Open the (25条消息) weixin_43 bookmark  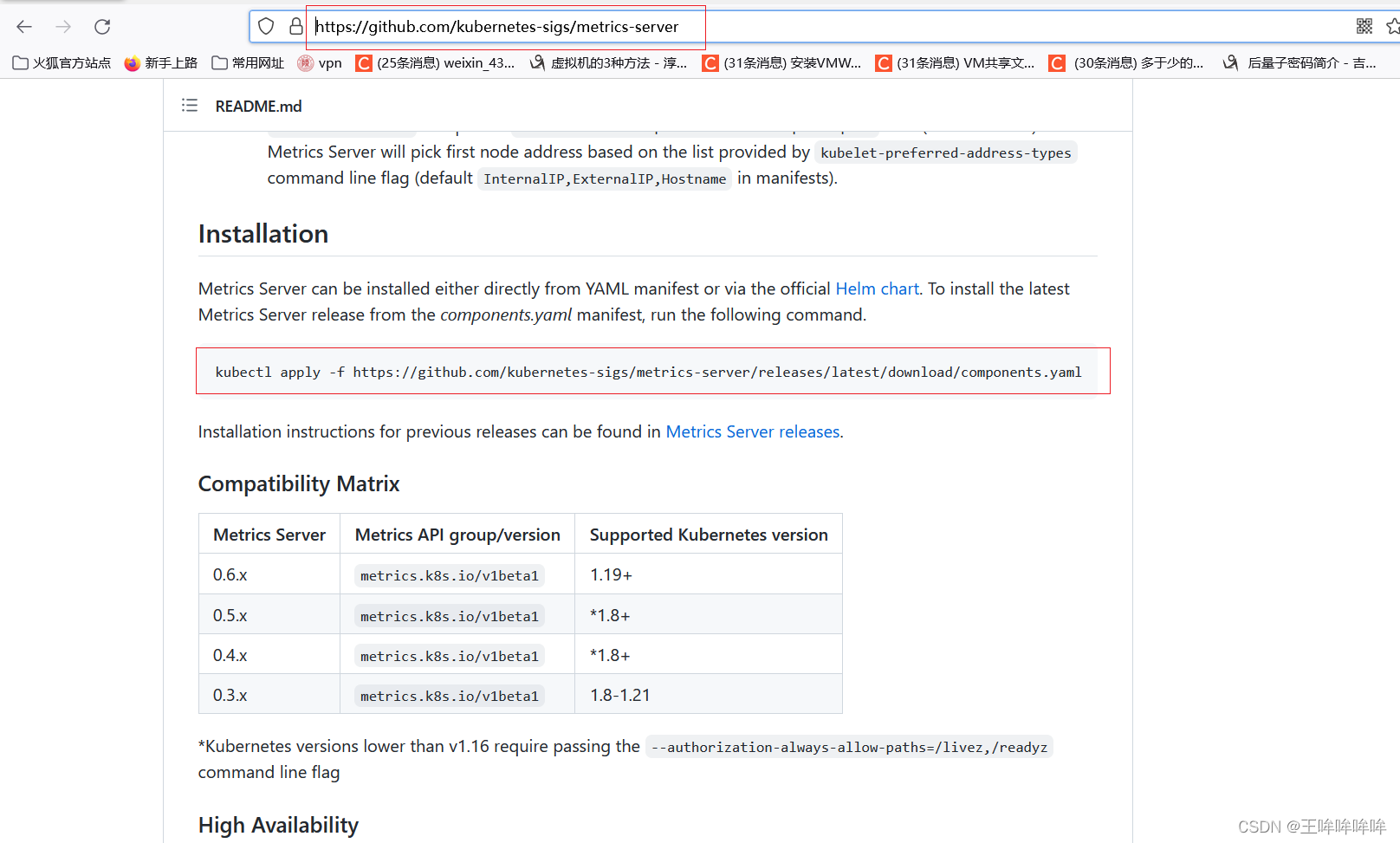tap(435, 63)
